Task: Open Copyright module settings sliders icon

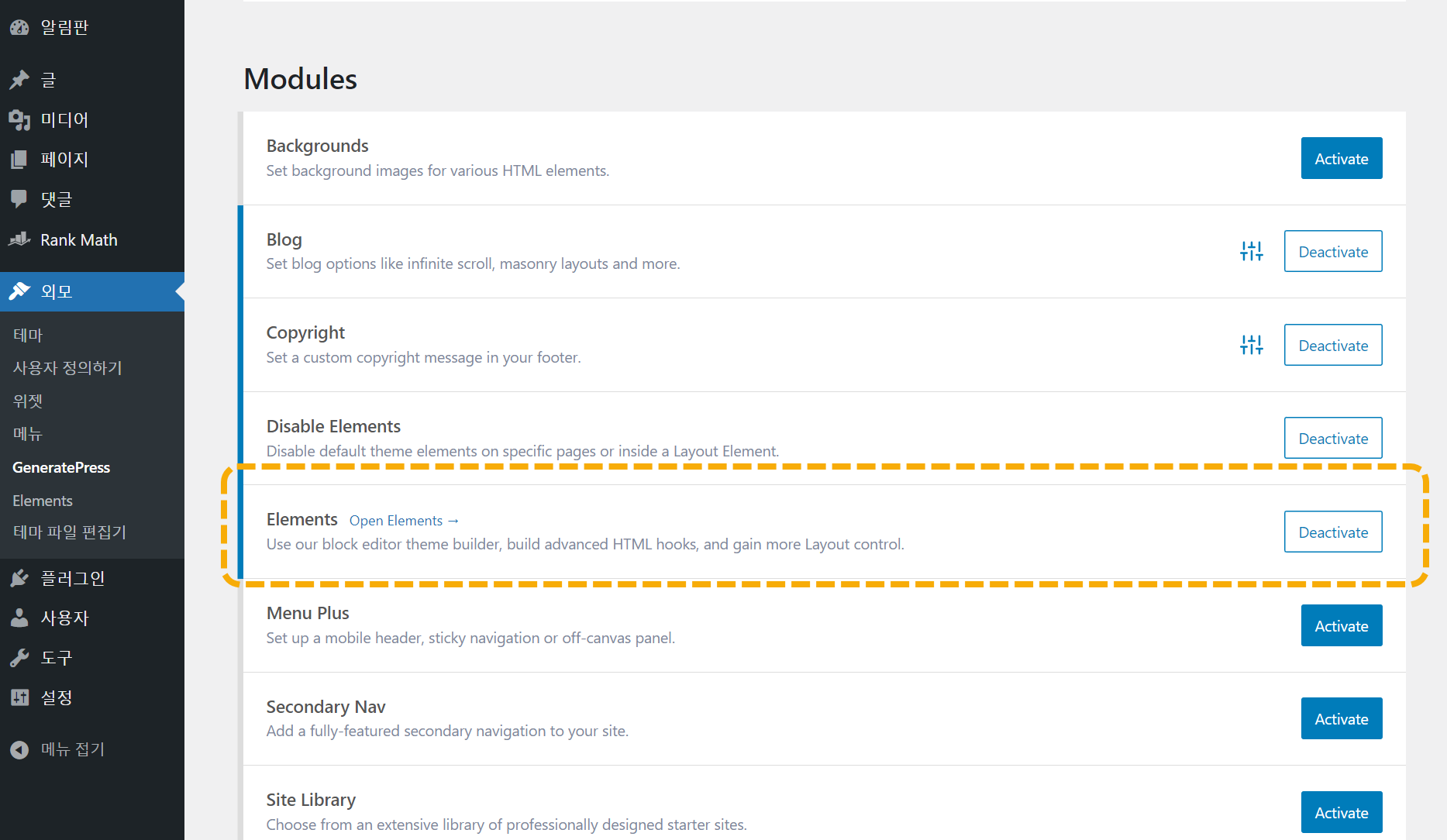Action: click(x=1252, y=345)
